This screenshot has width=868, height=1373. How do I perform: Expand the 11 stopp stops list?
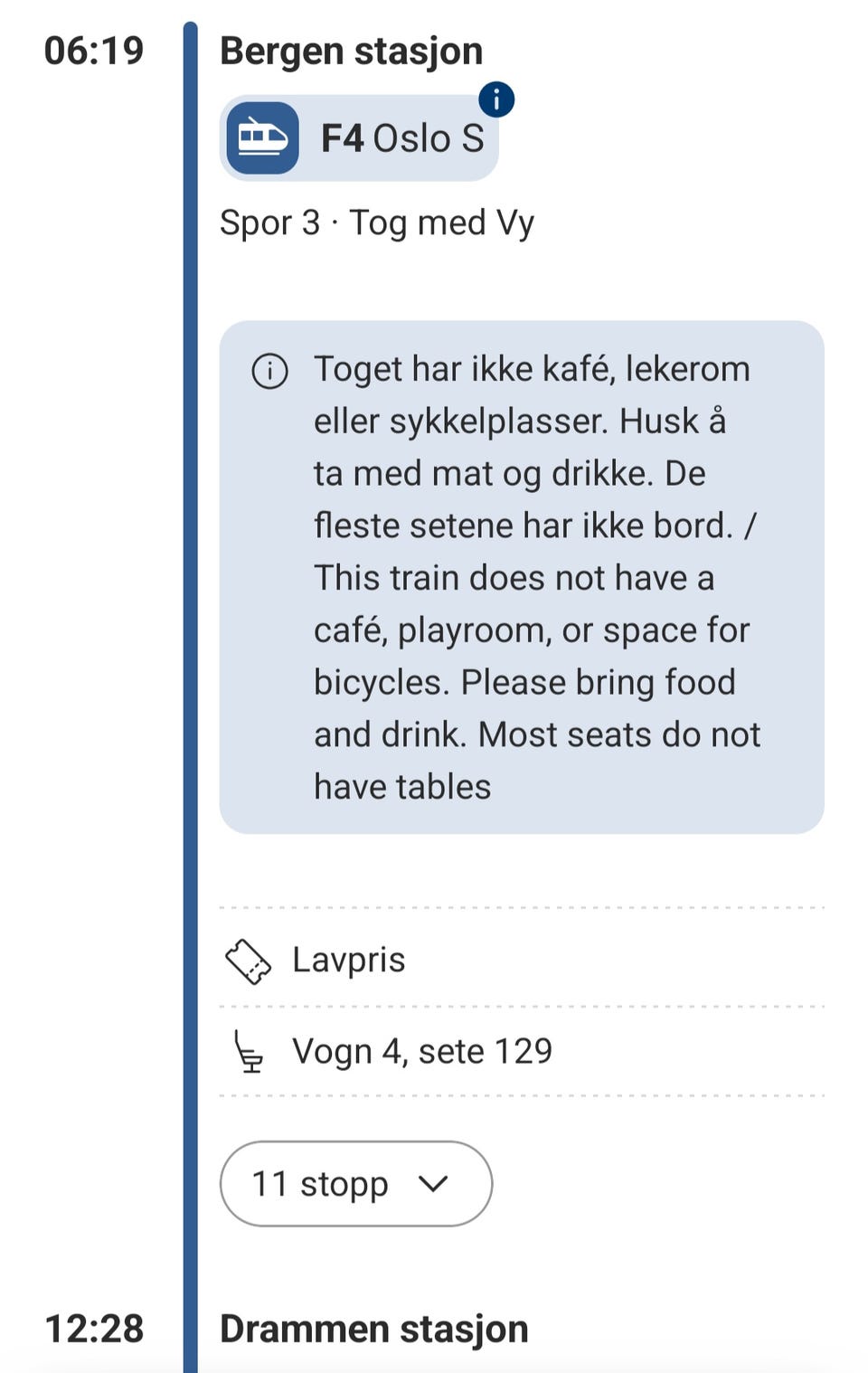pos(356,1184)
